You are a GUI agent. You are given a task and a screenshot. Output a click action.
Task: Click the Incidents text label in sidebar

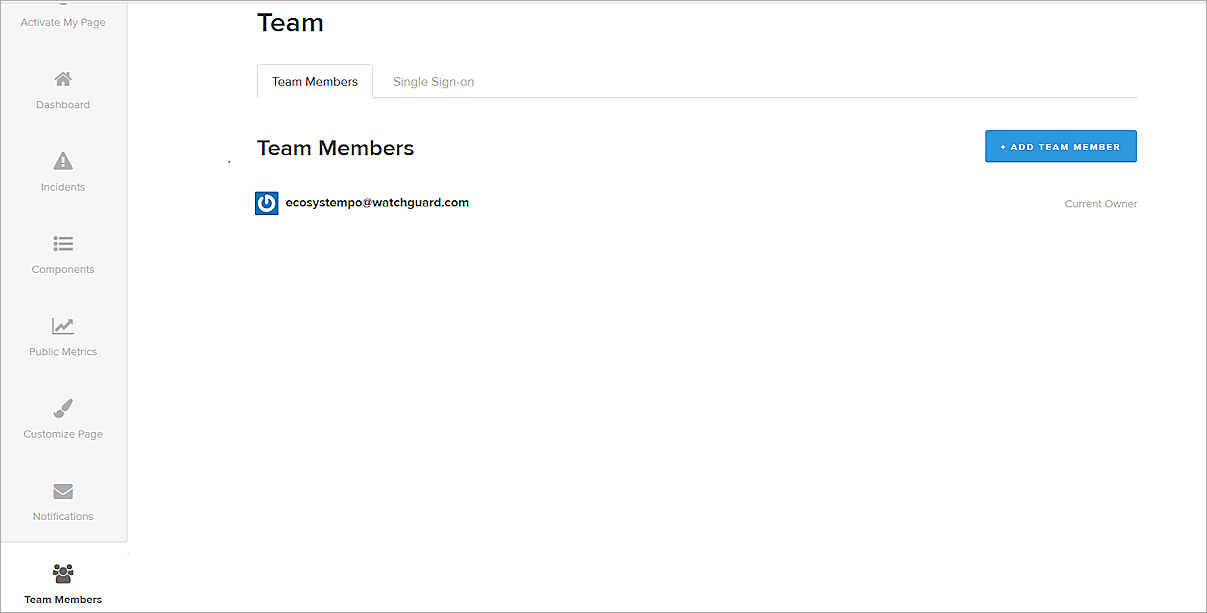pos(63,187)
